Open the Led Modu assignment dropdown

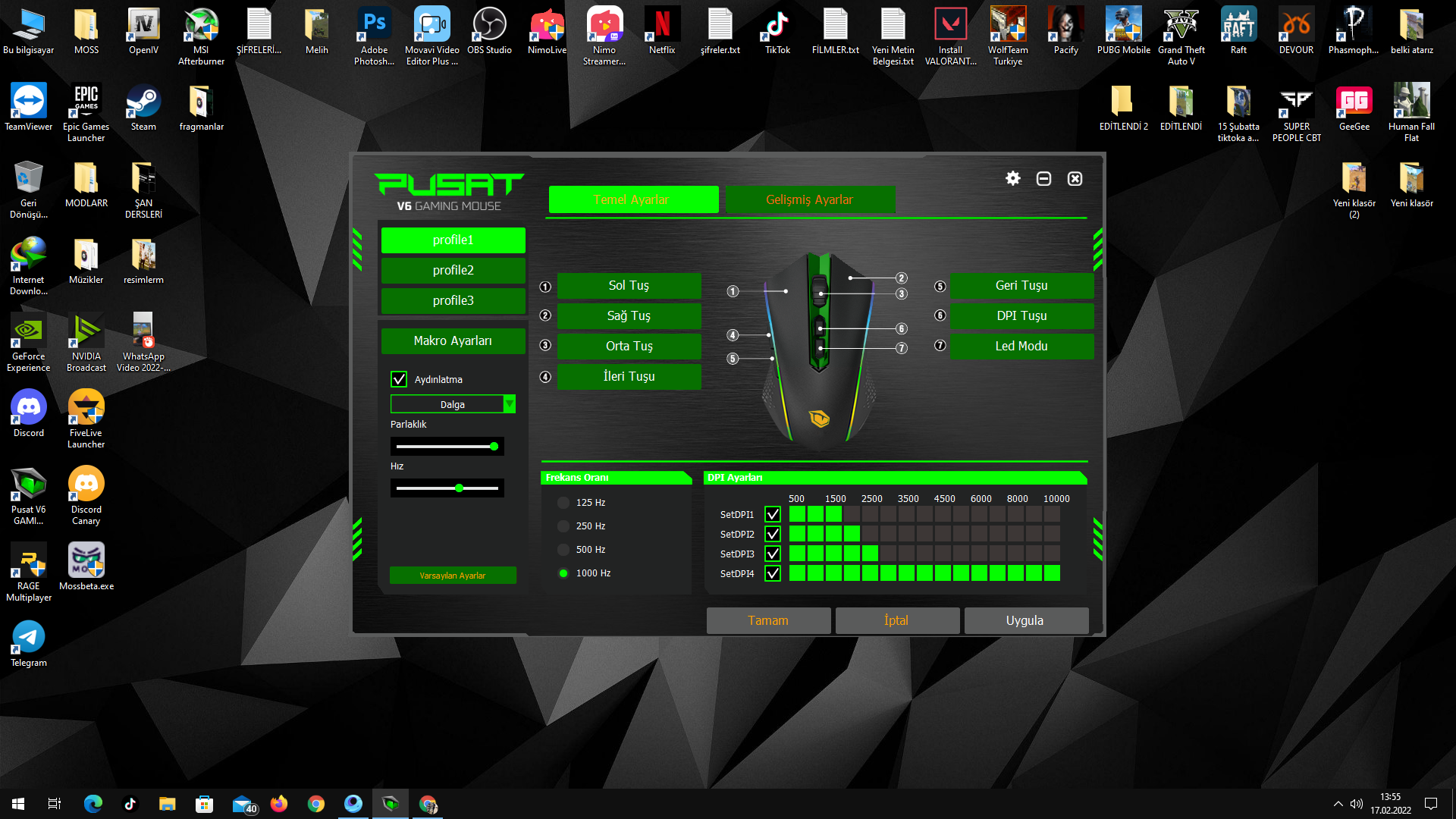[1021, 346]
